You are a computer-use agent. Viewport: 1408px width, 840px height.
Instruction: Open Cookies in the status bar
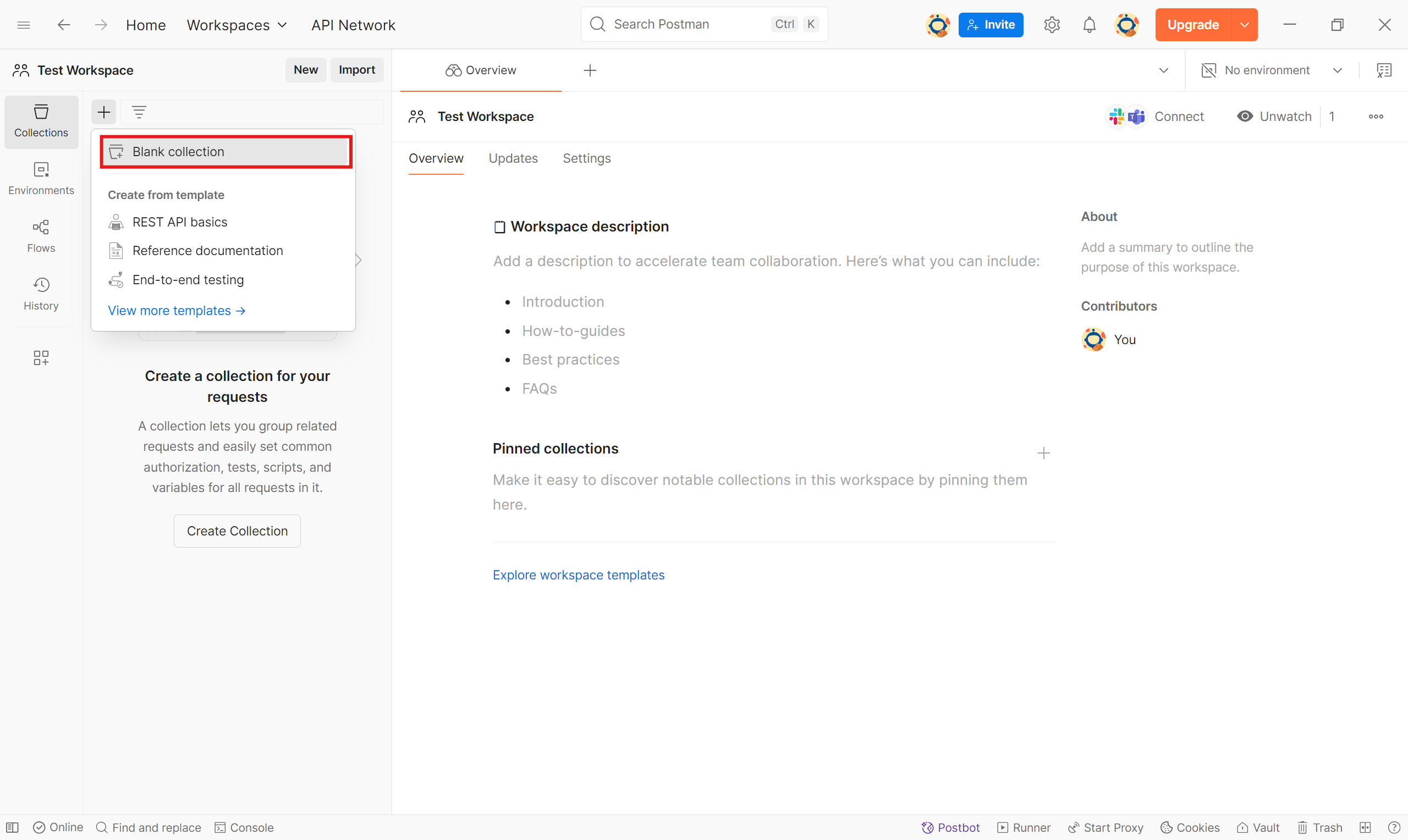(x=1190, y=827)
